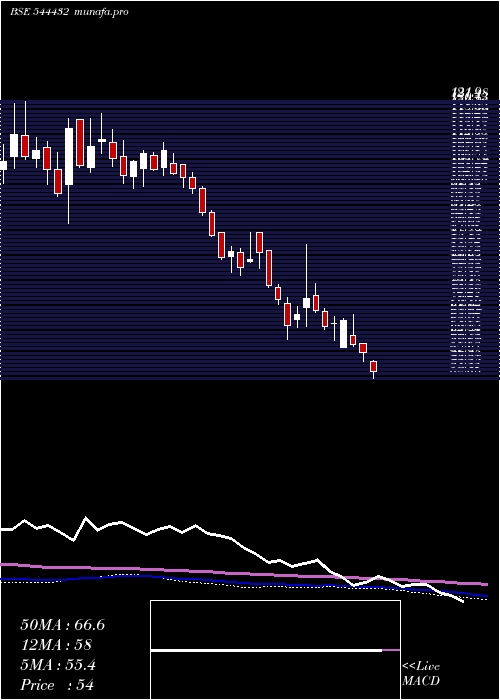Select the '5MA : 55.4' reading

click(x=58, y=665)
